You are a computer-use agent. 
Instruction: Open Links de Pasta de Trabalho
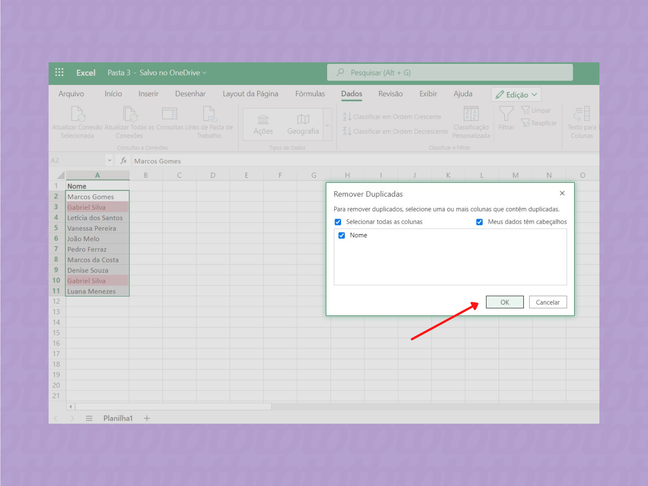point(209,114)
